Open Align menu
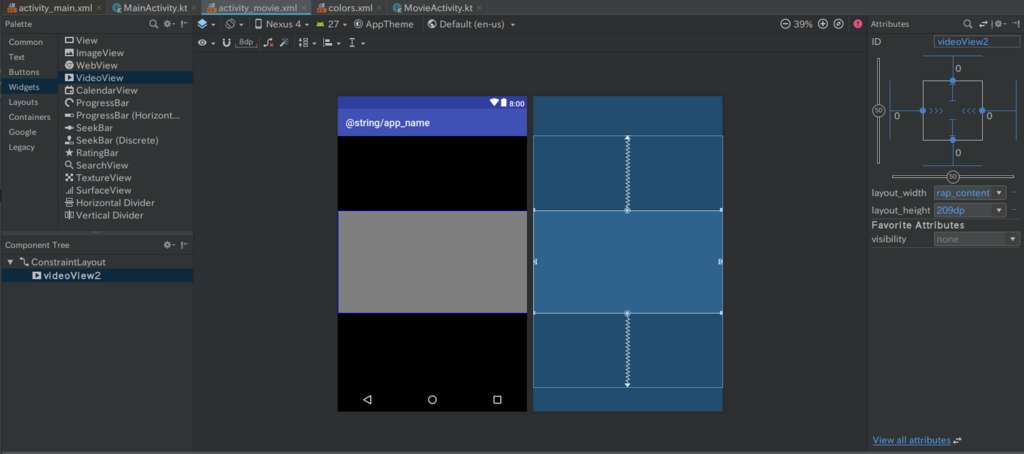The width and height of the screenshot is (1024, 454). pyautogui.click(x=332, y=42)
